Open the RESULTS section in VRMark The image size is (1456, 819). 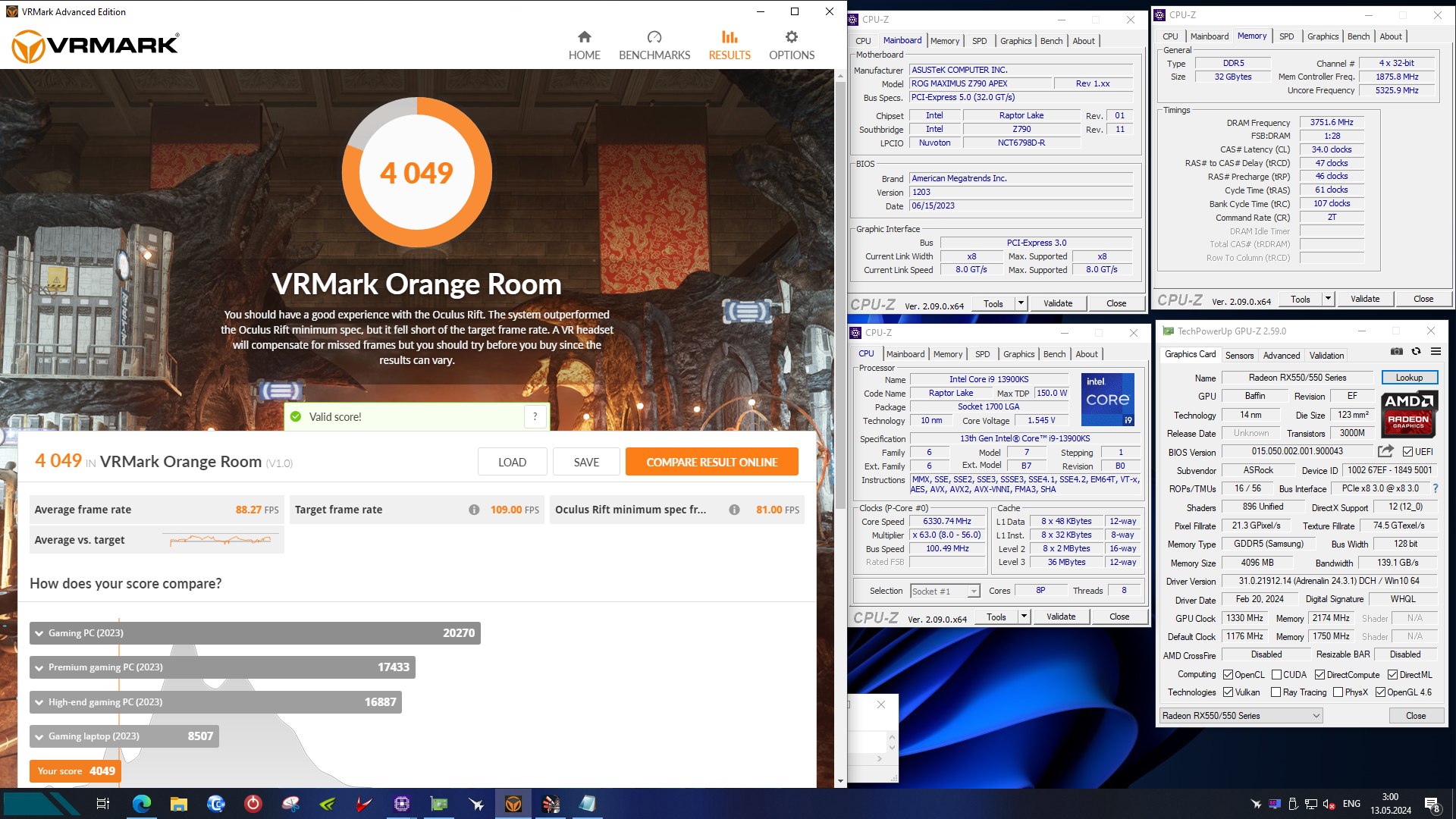coord(730,45)
